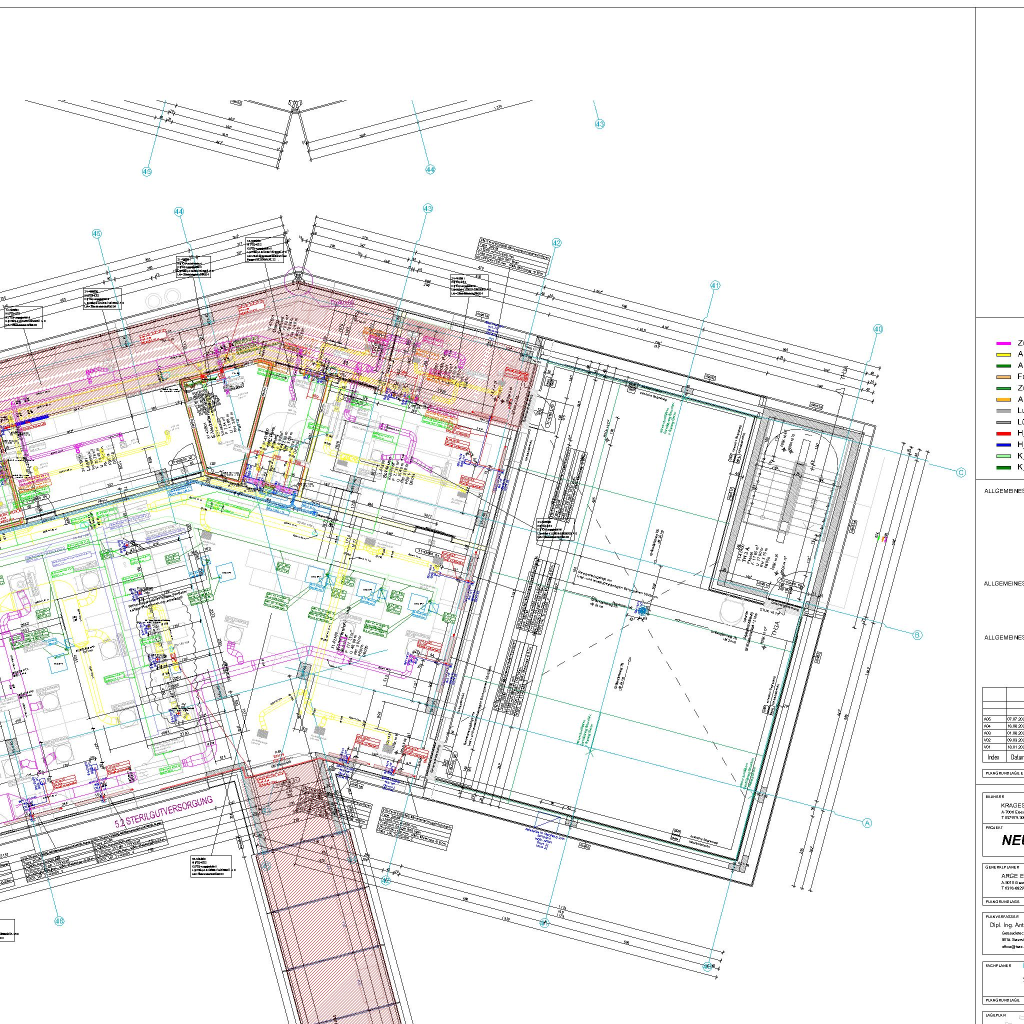
Task: Select the Dipl. Ing. plan author entry
Action: pyautogui.click(x=1004, y=925)
